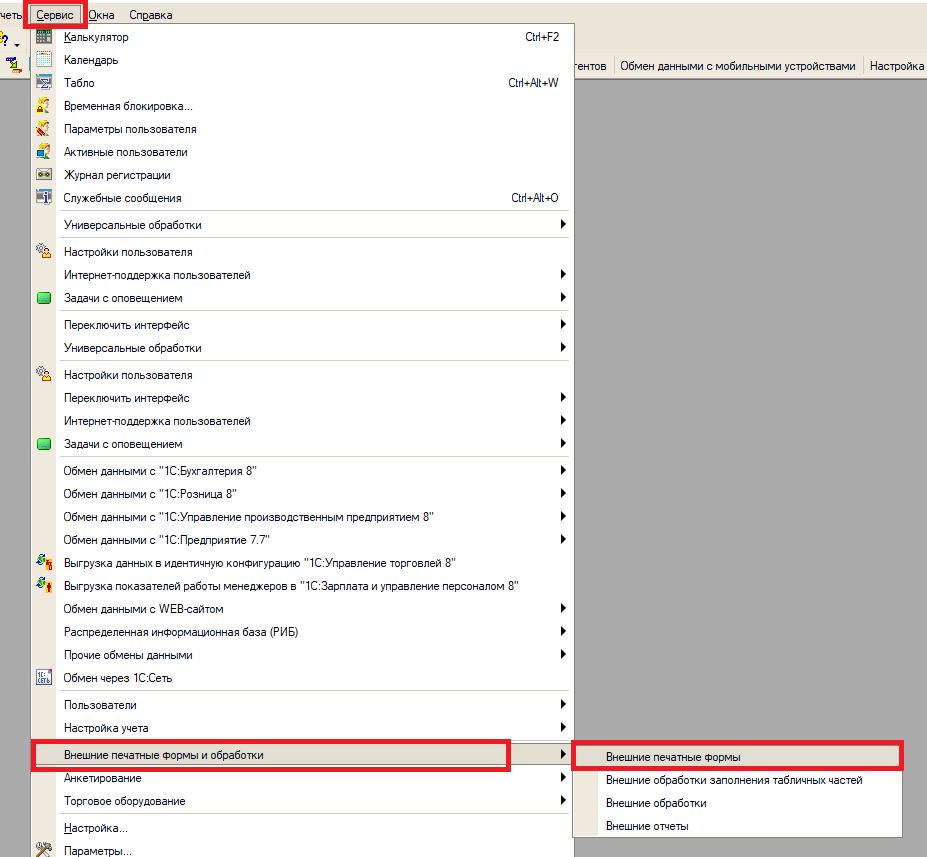The width and height of the screenshot is (927, 857).
Task: Expand Обмен данными с 1С:Предприятие 7.7 arrow
Action: click(563, 539)
